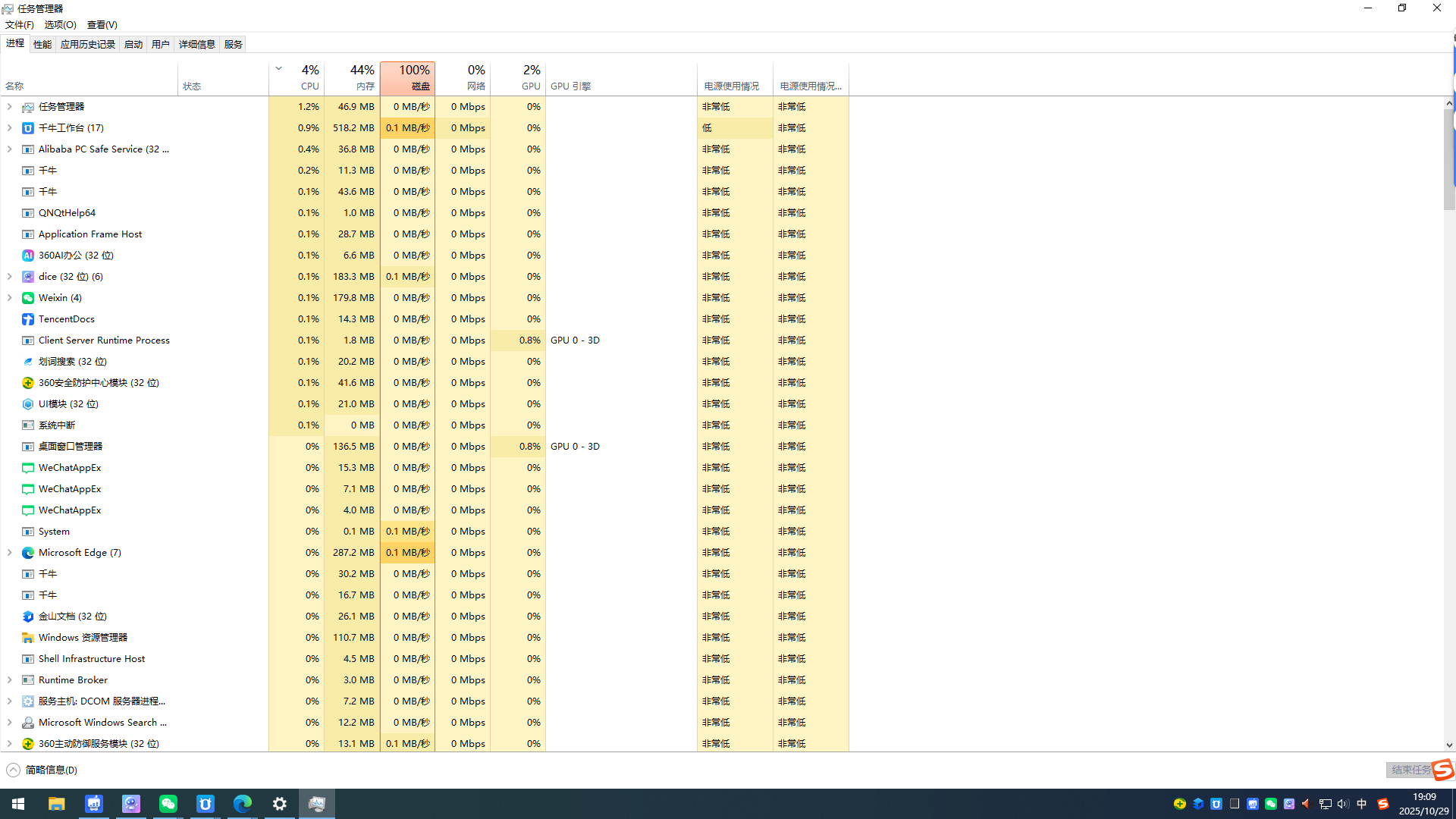Switch to the 用户 tab

[161, 45]
